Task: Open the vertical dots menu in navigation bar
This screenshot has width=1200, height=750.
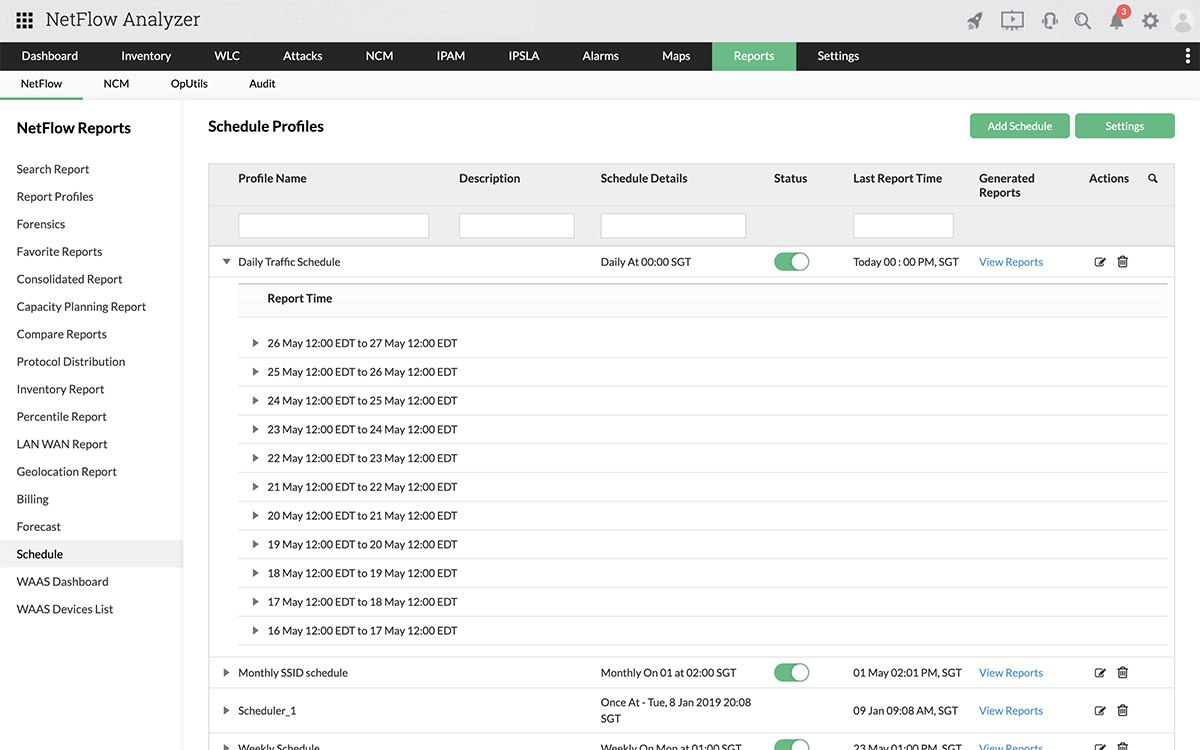Action: (x=1187, y=56)
